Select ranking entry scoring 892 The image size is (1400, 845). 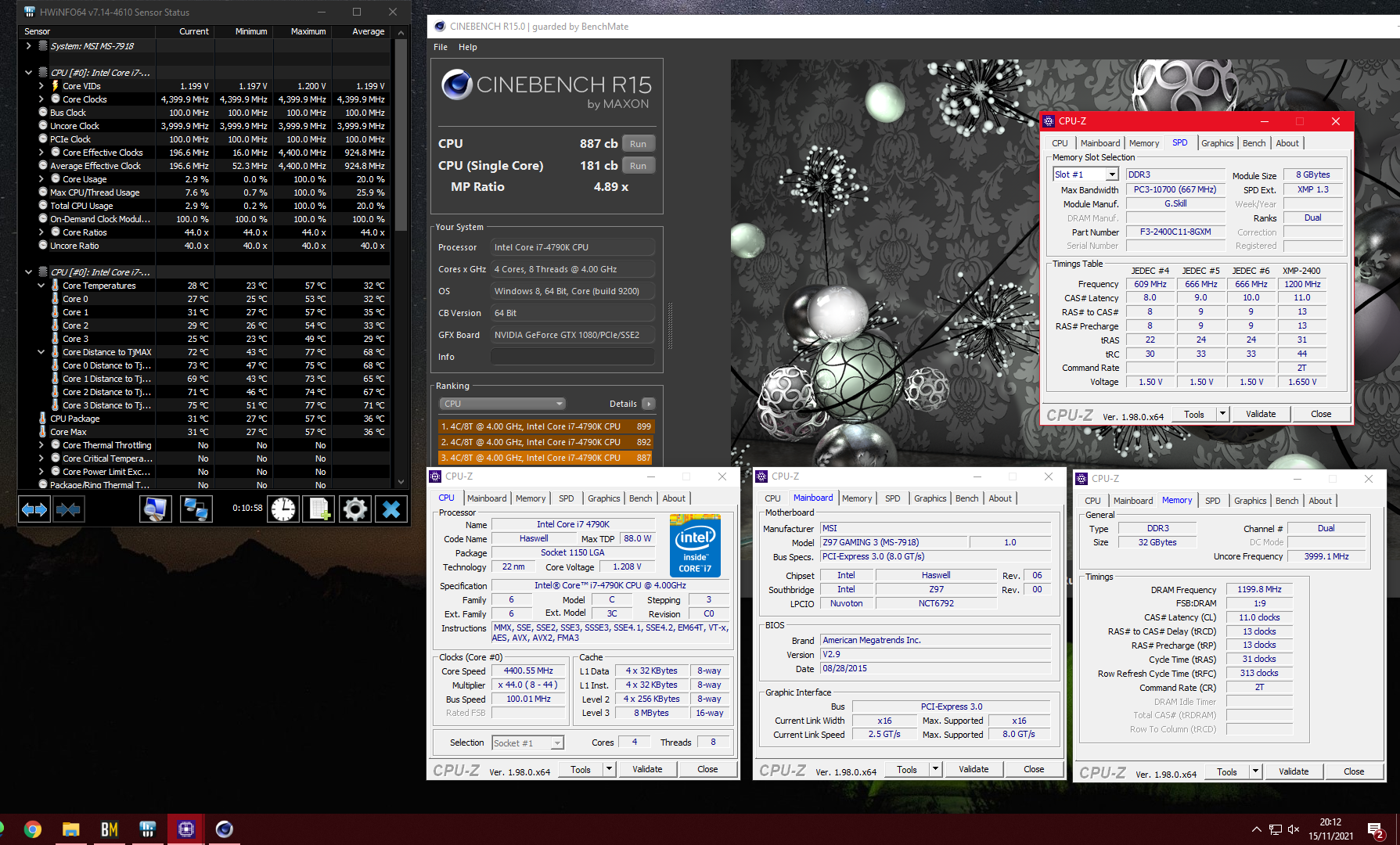(546, 442)
